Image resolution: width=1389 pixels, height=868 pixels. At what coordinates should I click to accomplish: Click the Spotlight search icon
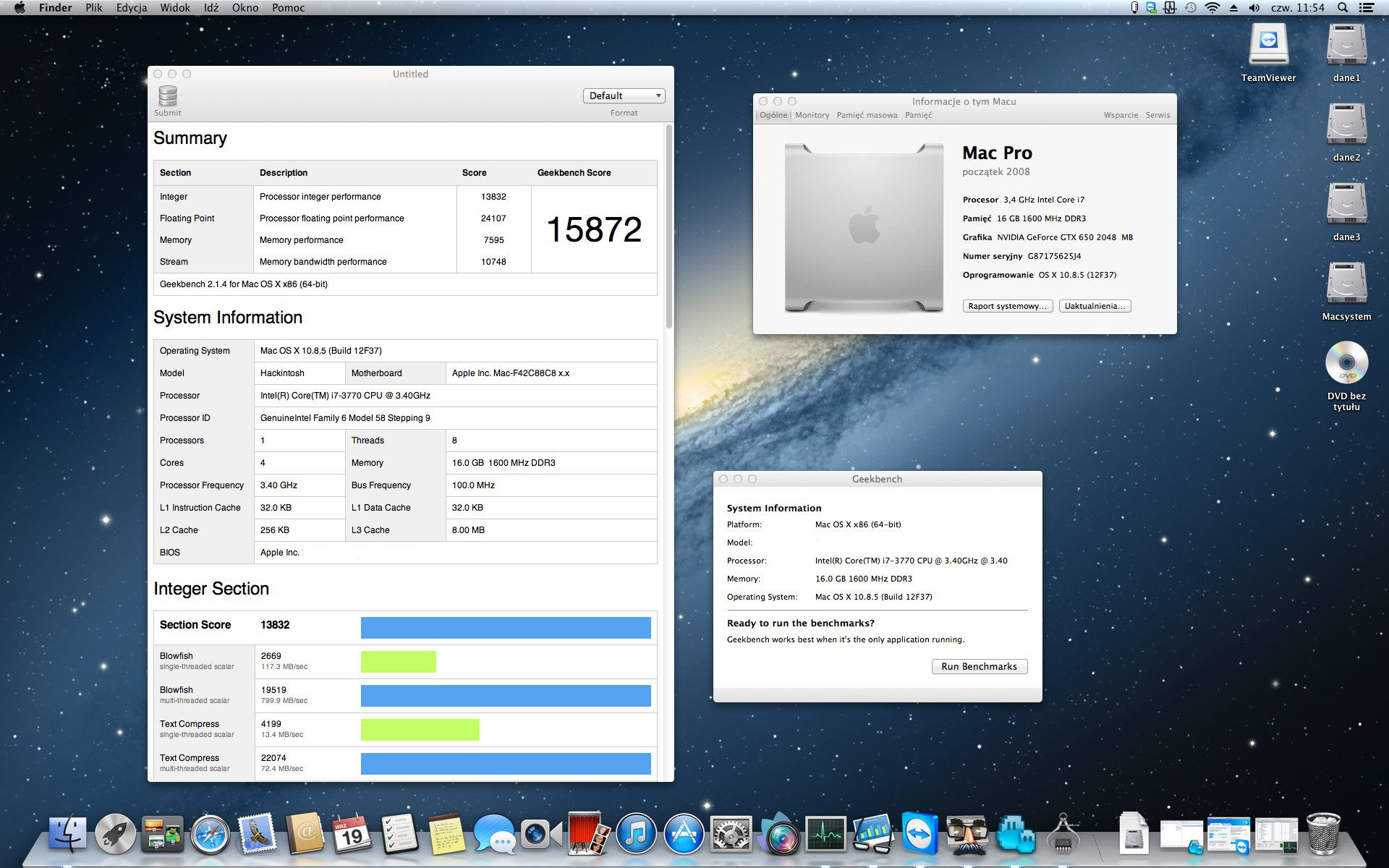(1343, 8)
